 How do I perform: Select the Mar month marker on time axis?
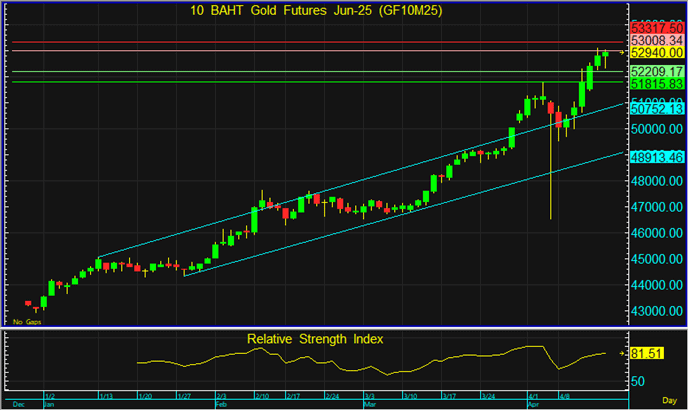[367, 405]
